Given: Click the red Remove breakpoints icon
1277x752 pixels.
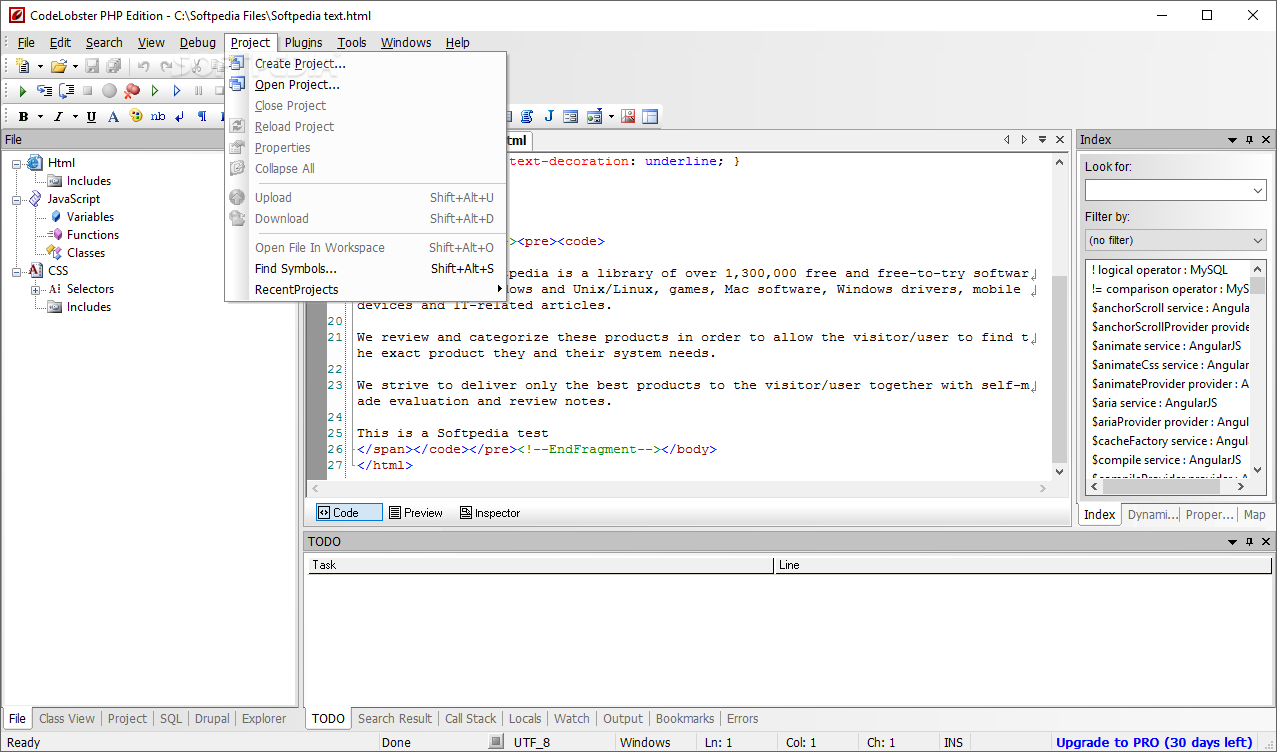Looking at the screenshot, I should point(132,91).
